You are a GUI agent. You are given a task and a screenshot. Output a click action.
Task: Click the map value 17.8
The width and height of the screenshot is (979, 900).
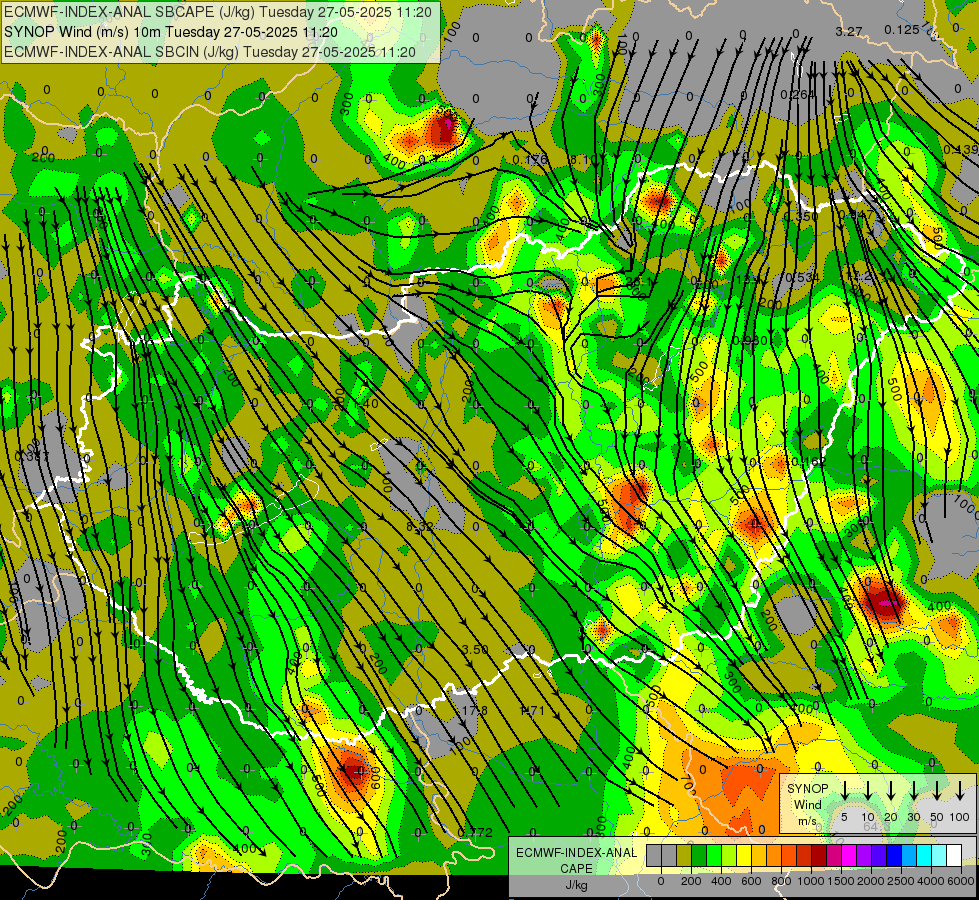[475, 710]
